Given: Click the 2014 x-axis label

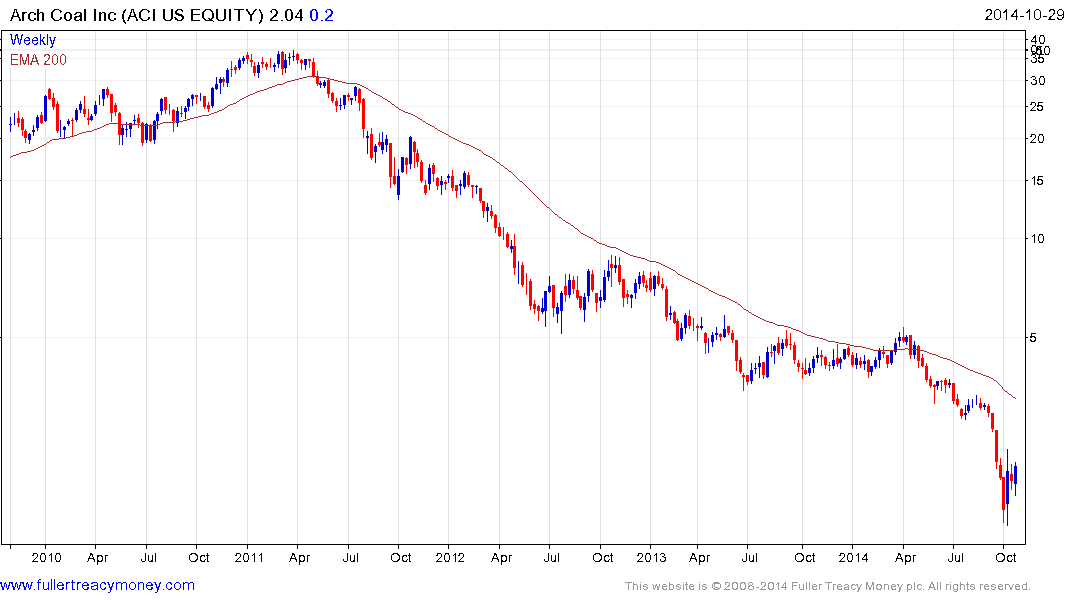Looking at the screenshot, I should pyautogui.click(x=854, y=558).
